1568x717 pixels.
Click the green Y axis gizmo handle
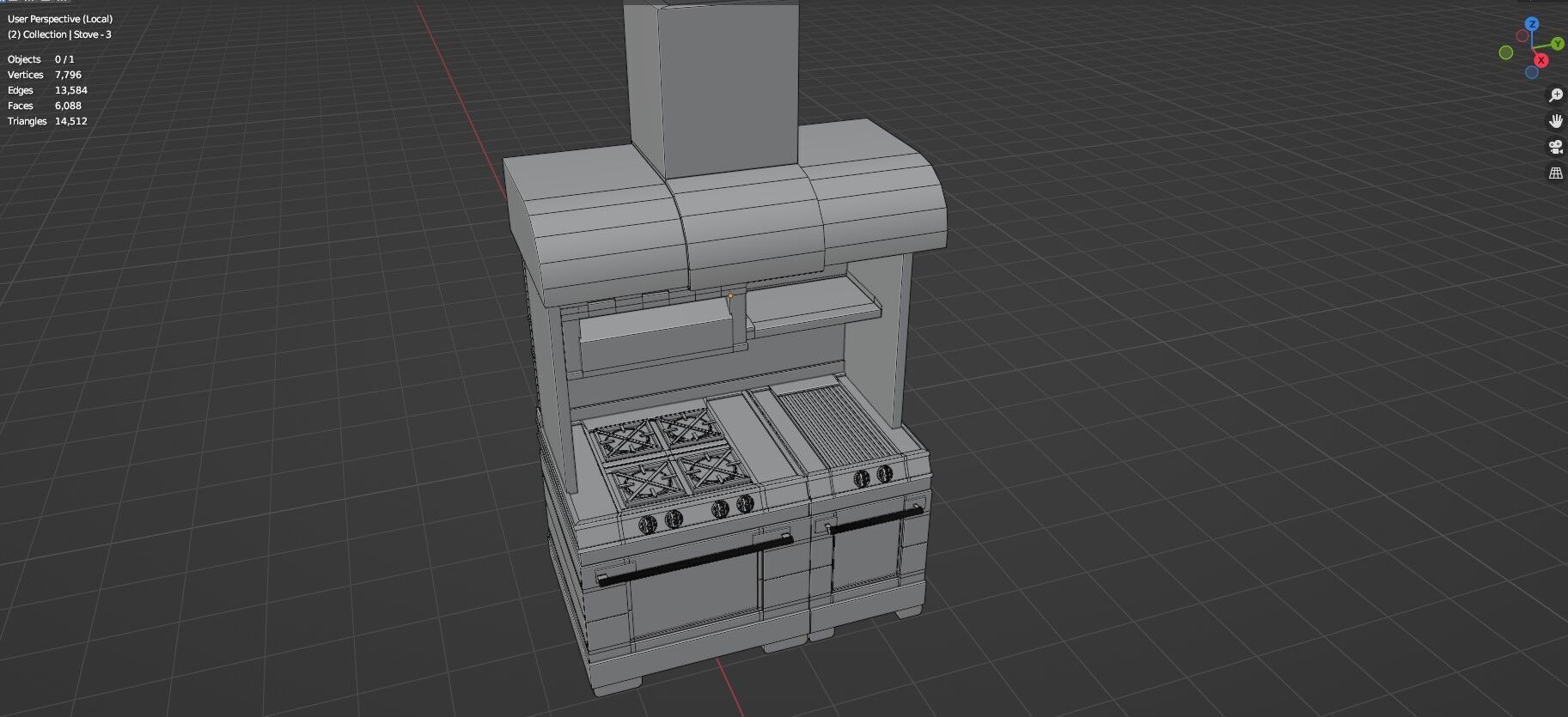pyautogui.click(x=1558, y=43)
